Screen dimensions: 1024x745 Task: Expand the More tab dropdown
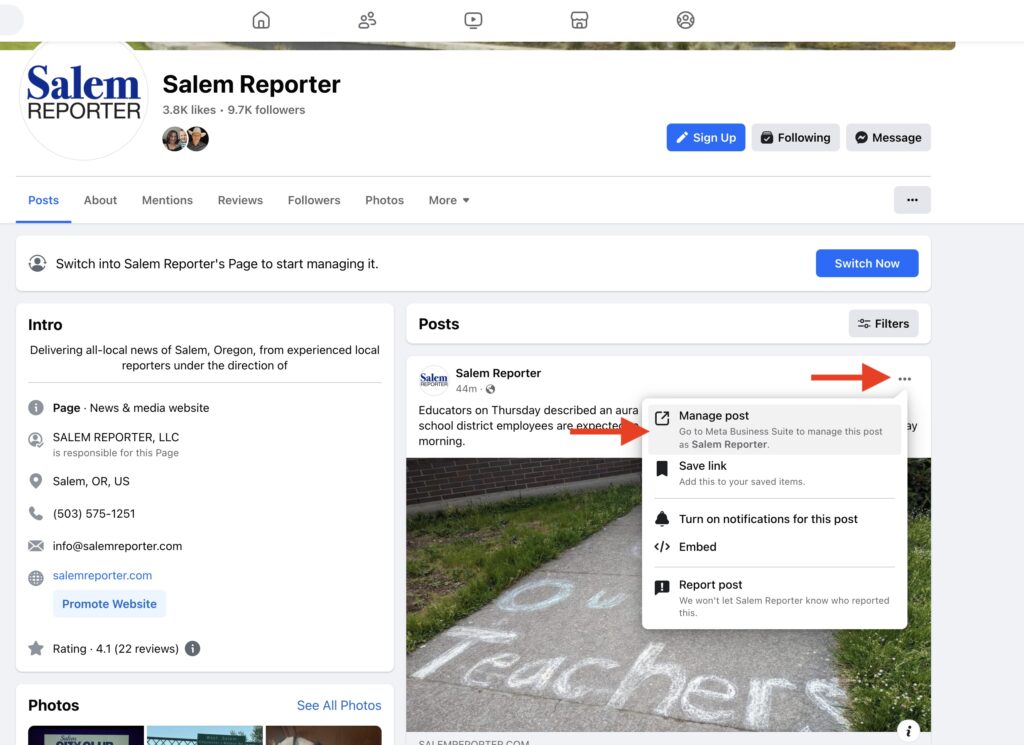click(x=449, y=200)
